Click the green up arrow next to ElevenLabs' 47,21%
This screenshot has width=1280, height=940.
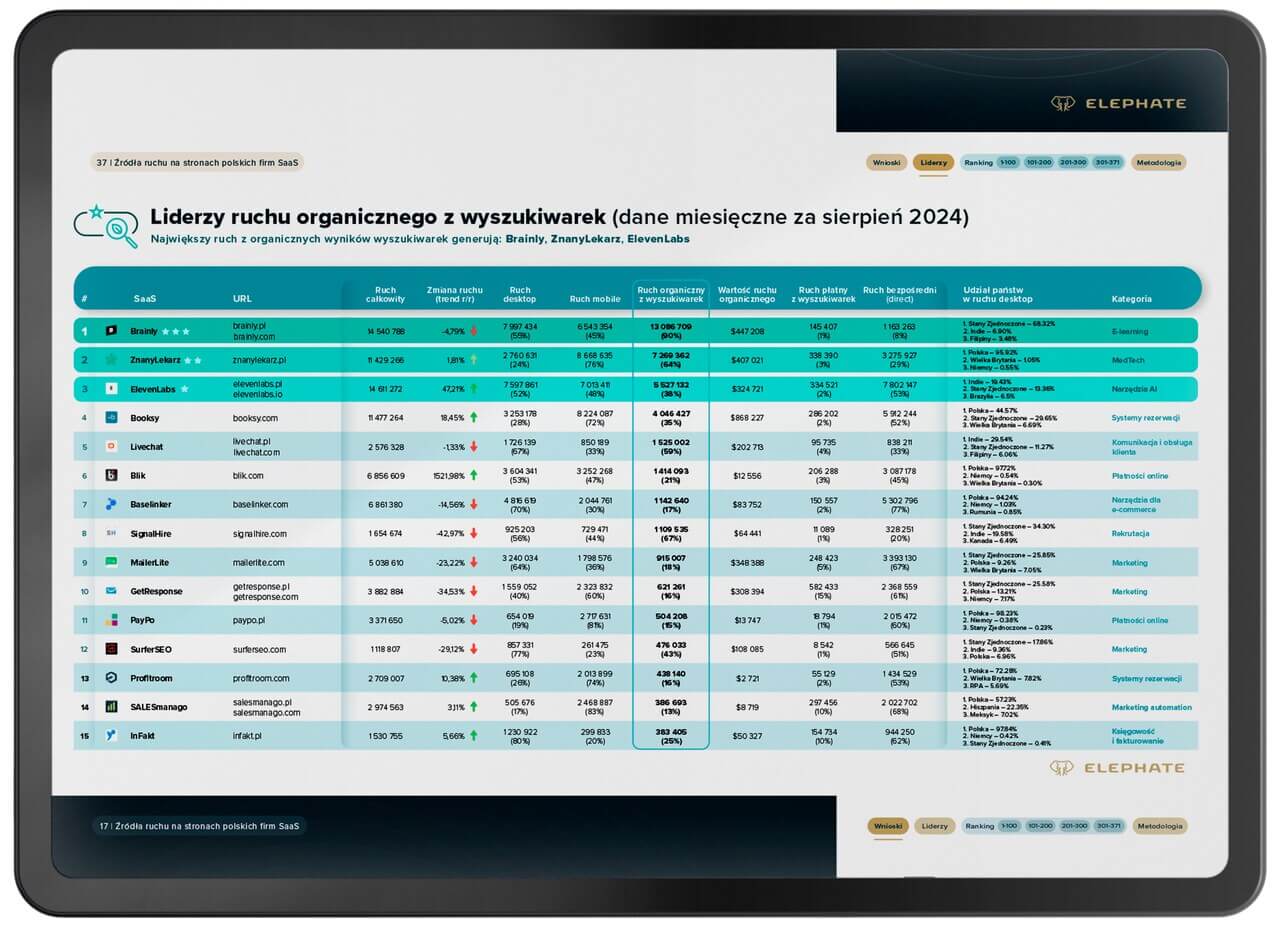[473, 389]
